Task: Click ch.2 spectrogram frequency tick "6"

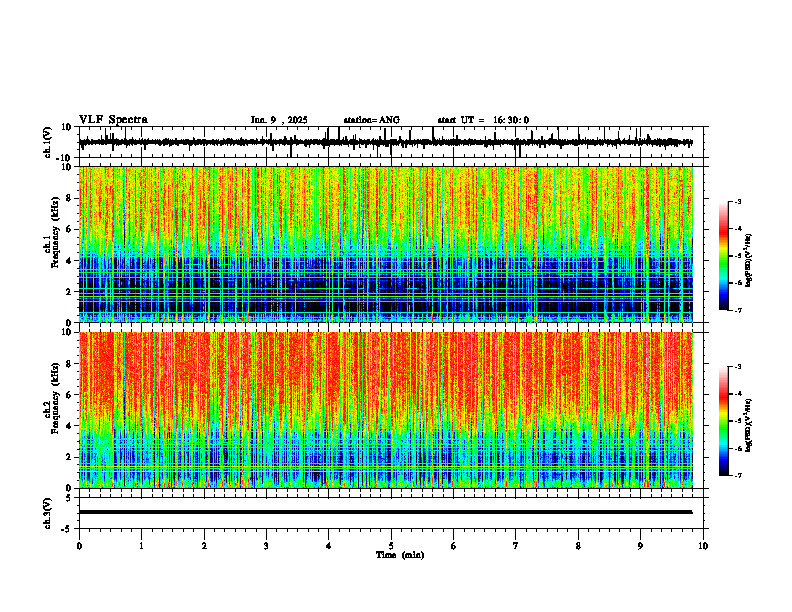Action: click(x=69, y=395)
